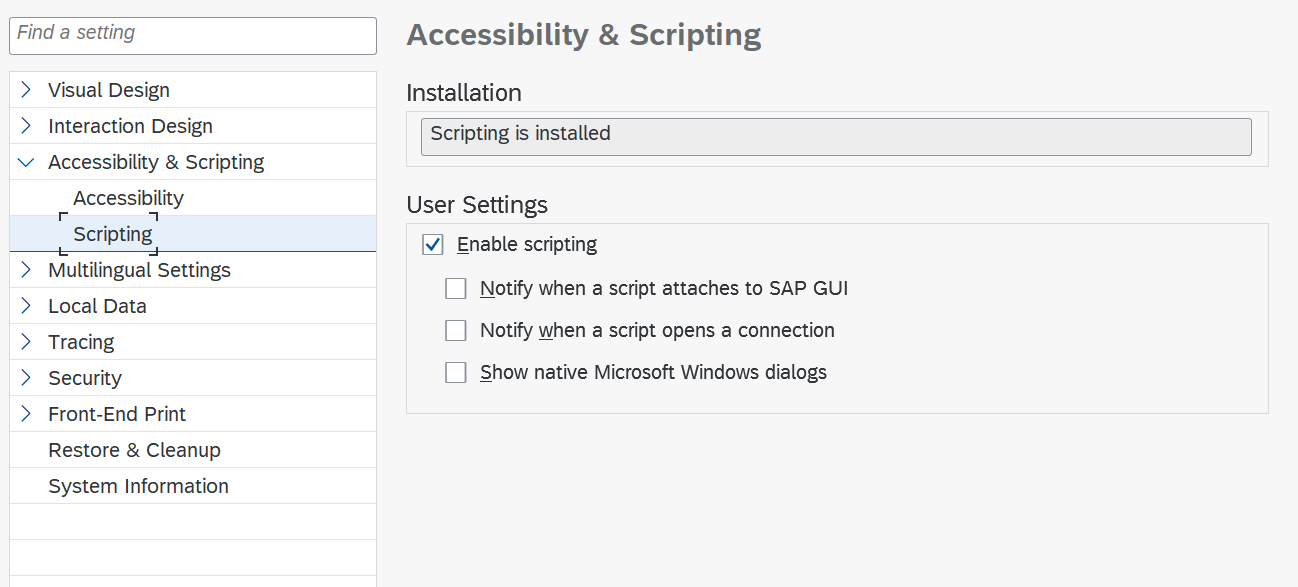Expand the Front-End Print section
This screenshot has height=587, width=1298.
pyautogui.click(x=25, y=413)
